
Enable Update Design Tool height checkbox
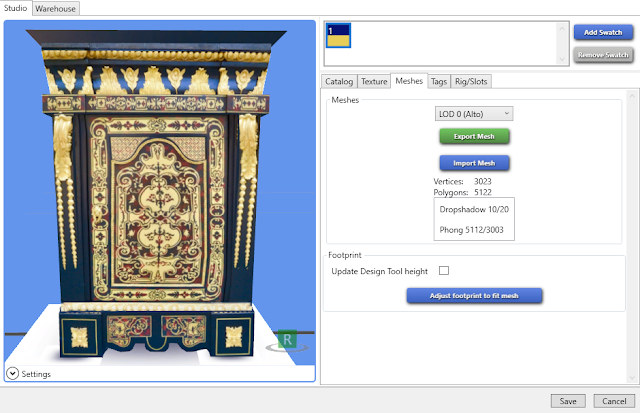coord(444,271)
